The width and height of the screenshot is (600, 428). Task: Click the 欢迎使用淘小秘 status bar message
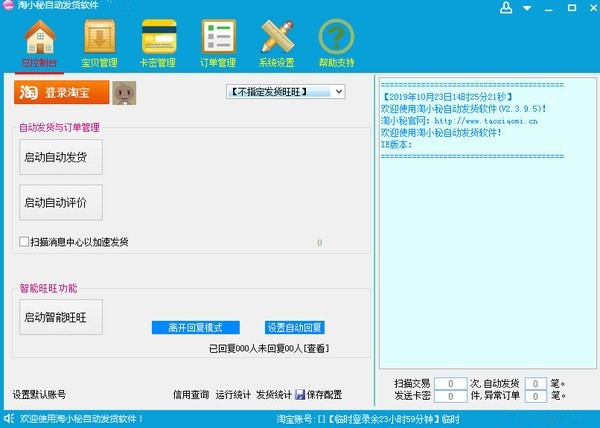[x=82, y=419]
